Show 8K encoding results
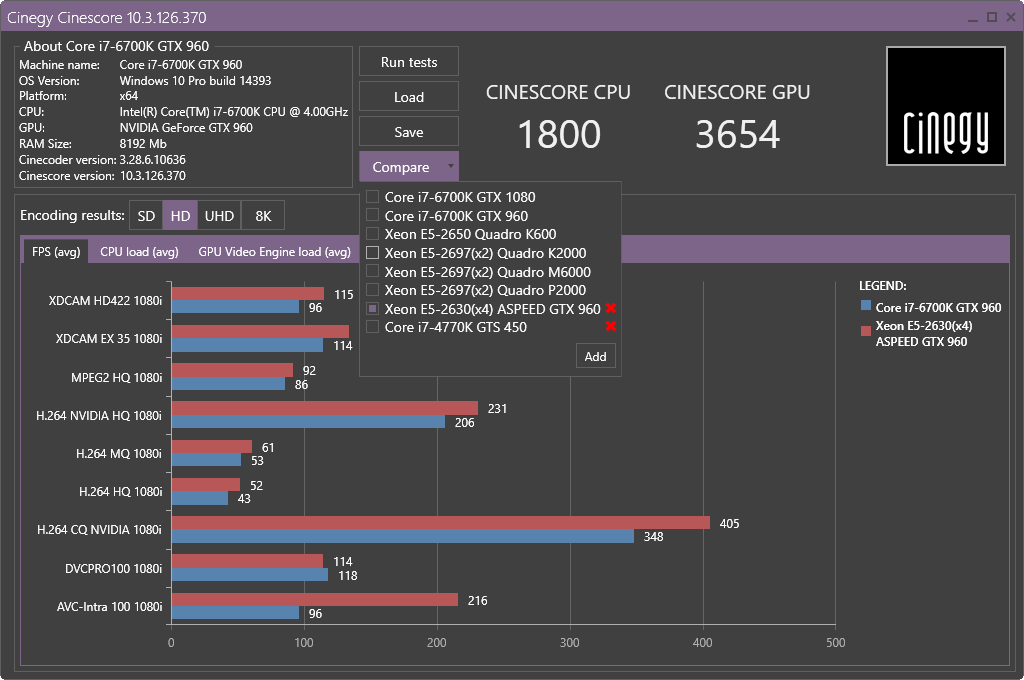This screenshot has width=1024, height=680. point(263,216)
